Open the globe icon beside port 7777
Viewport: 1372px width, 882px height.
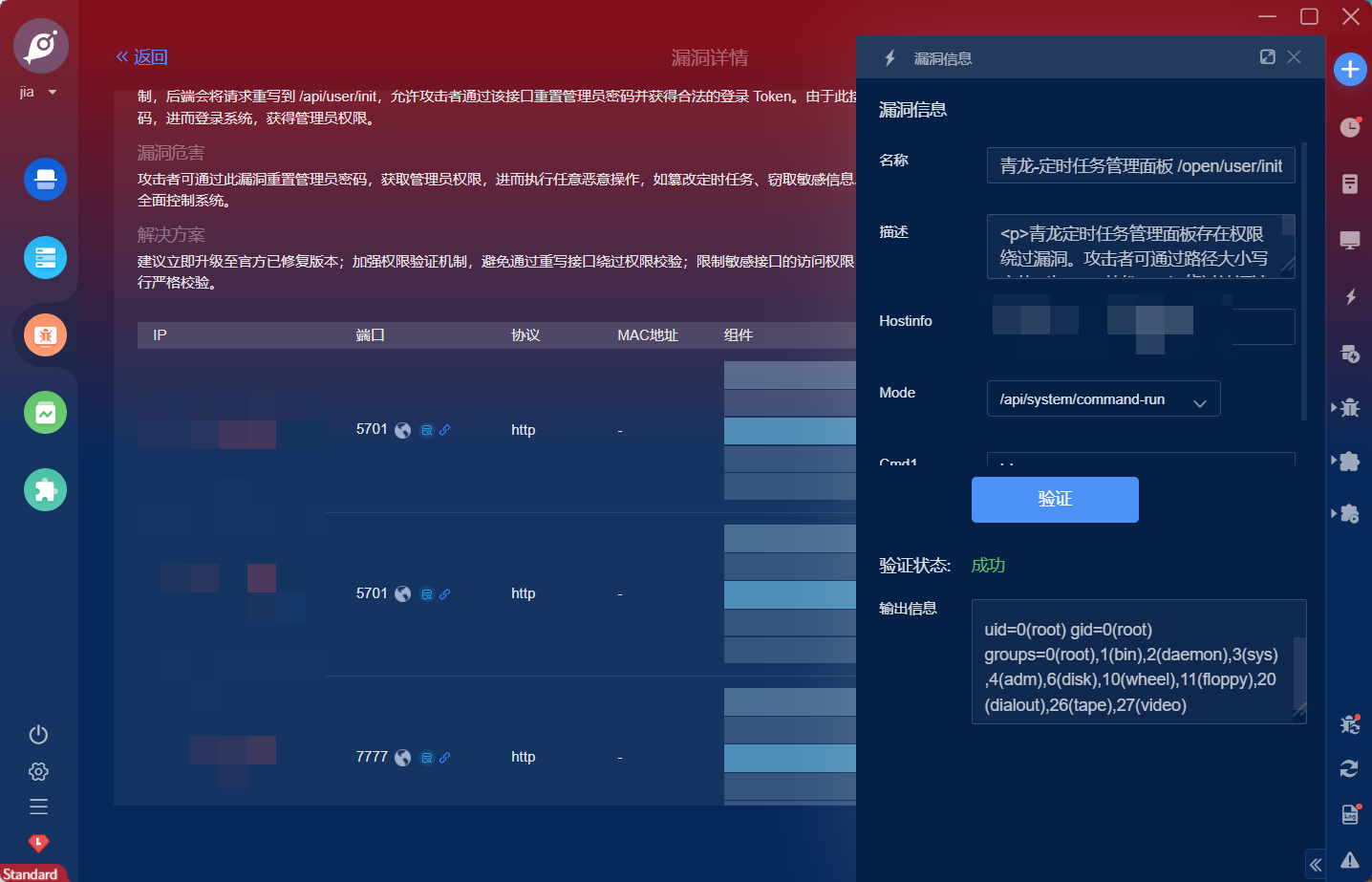tap(403, 758)
